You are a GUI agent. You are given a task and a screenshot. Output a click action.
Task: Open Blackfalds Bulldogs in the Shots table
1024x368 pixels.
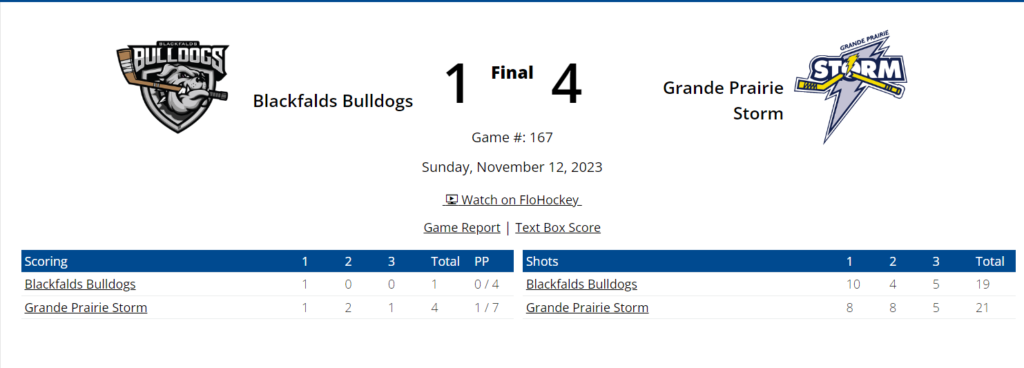tap(581, 284)
